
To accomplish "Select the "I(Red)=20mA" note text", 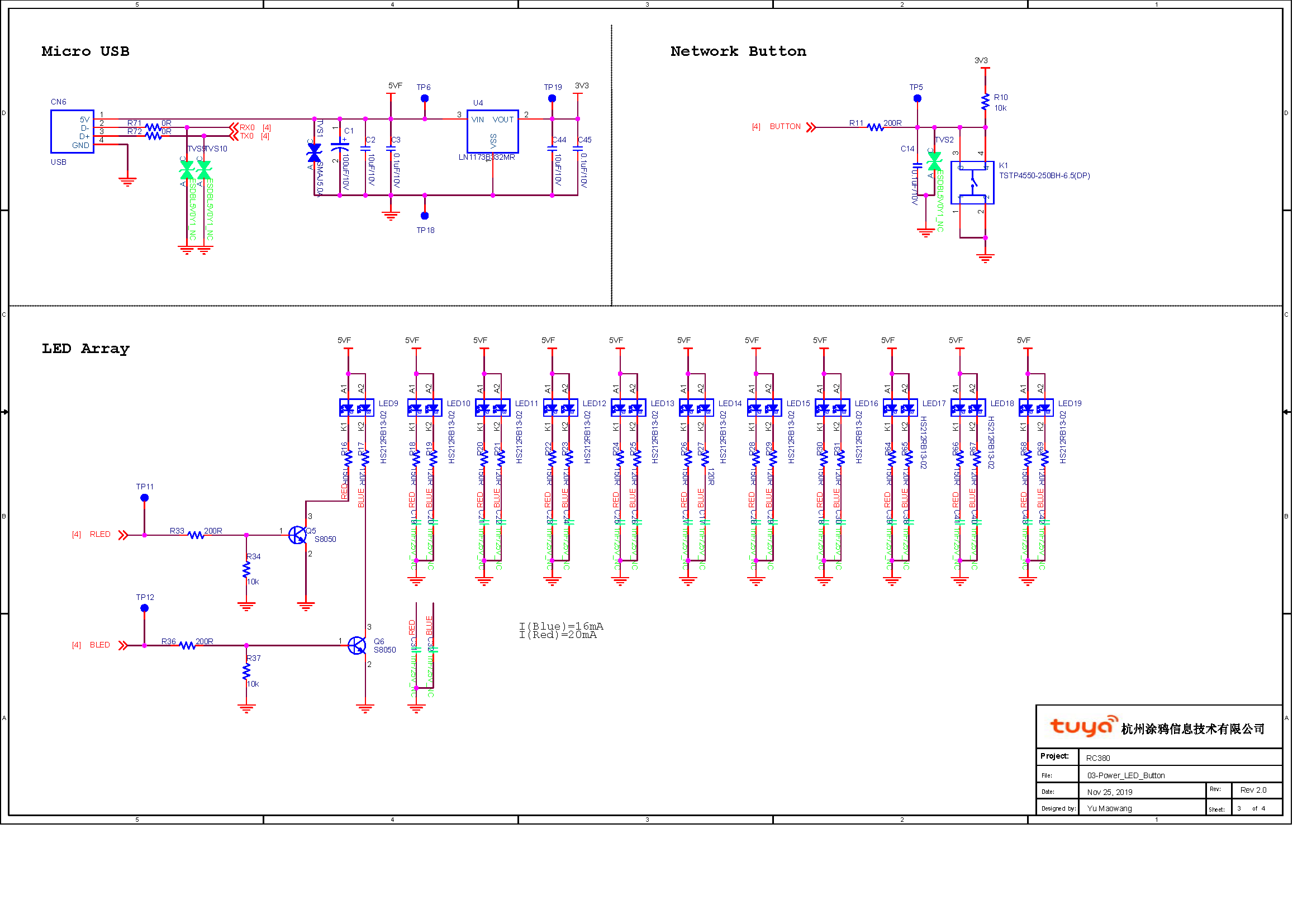I will [x=558, y=635].
